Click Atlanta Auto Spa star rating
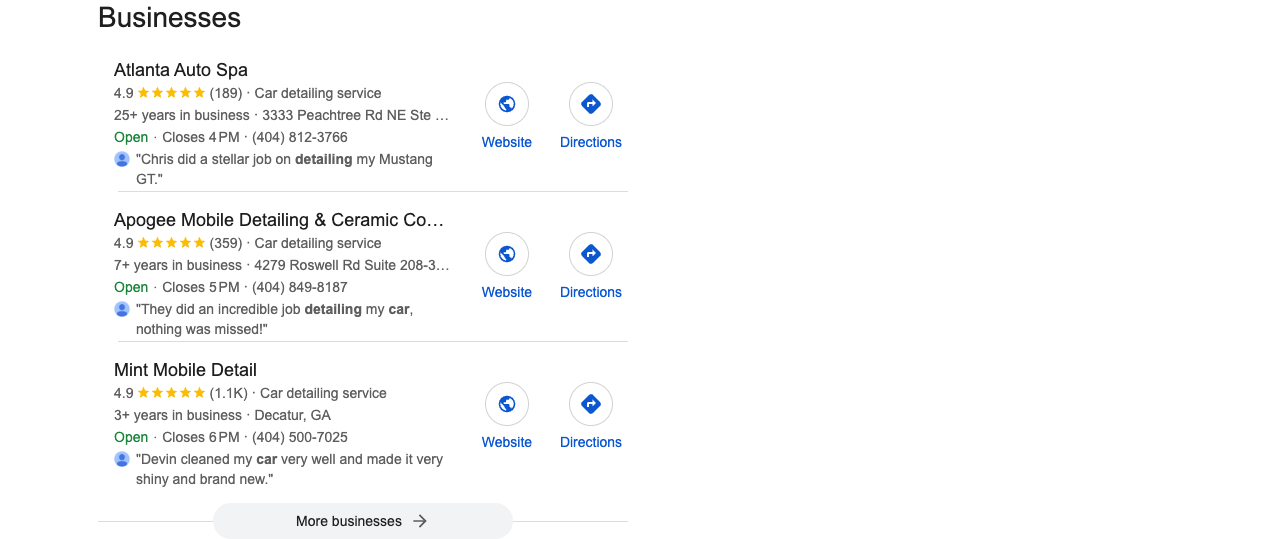Image resolution: width=1280 pixels, height=539 pixels. (171, 93)
